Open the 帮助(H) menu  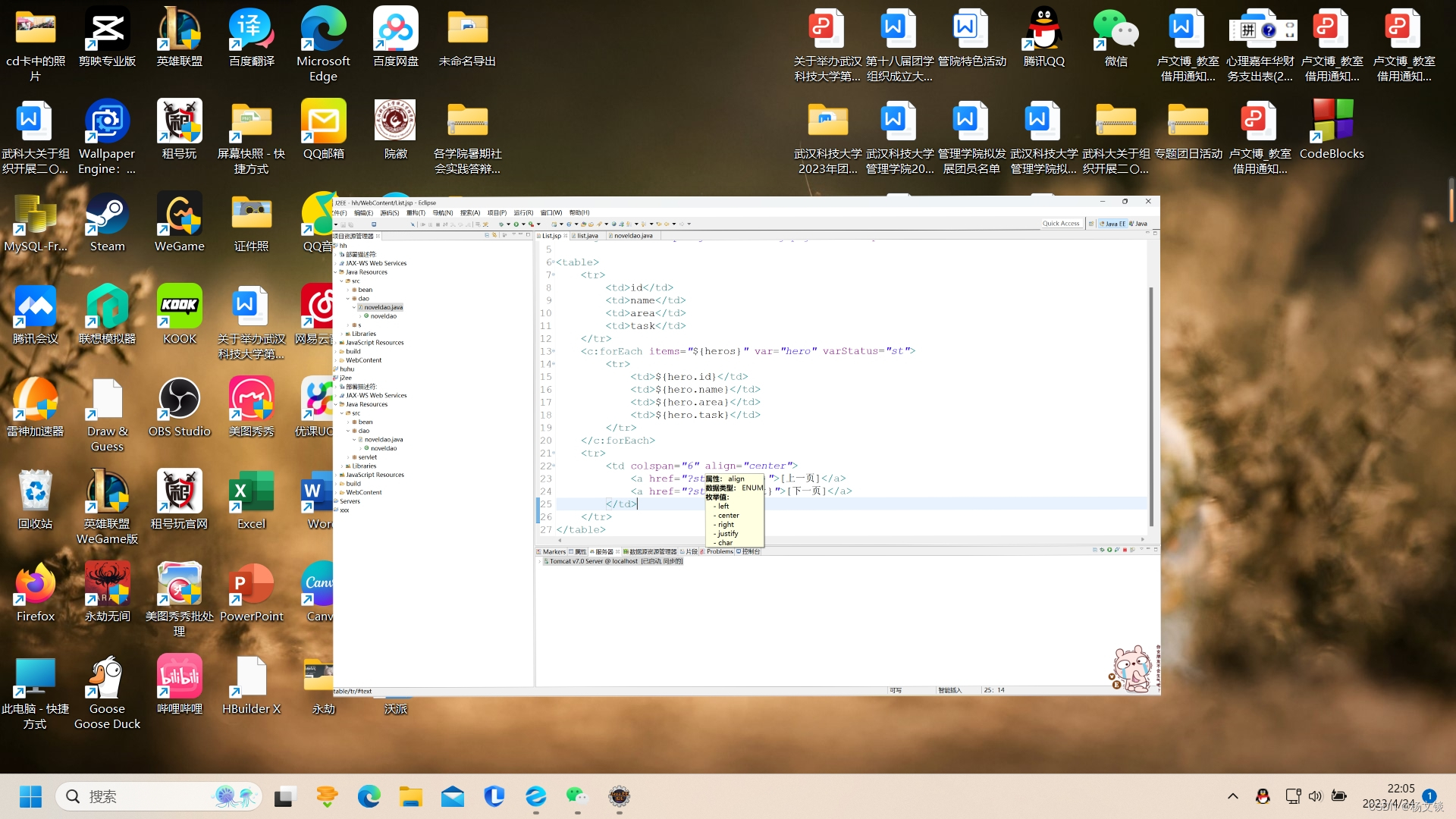tap(579, 212)
